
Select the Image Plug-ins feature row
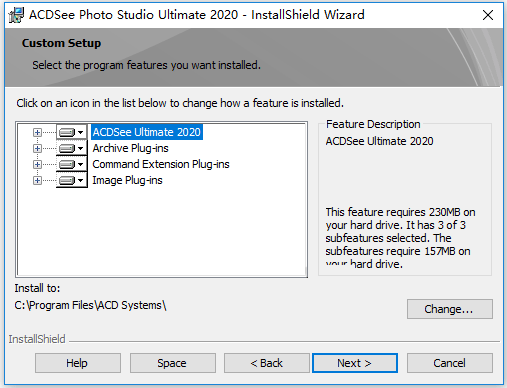click(x=127, y=180)
